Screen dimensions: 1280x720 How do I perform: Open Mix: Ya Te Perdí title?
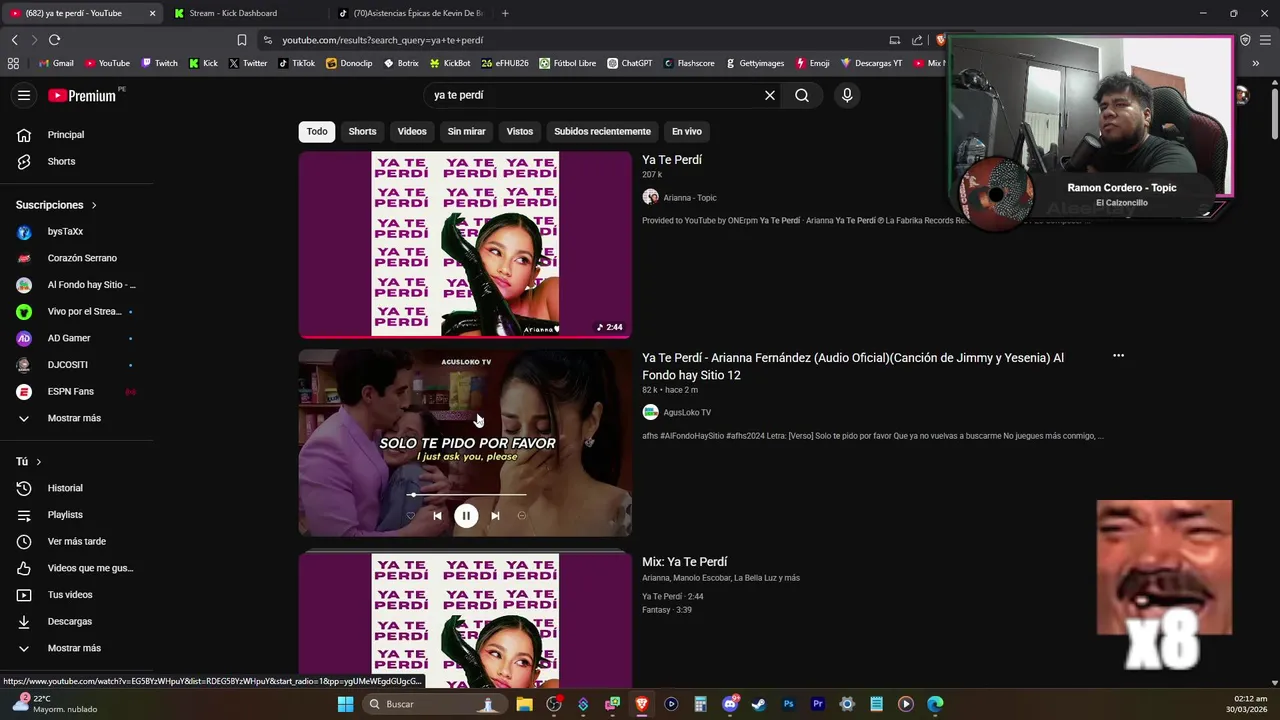[684, 562]
